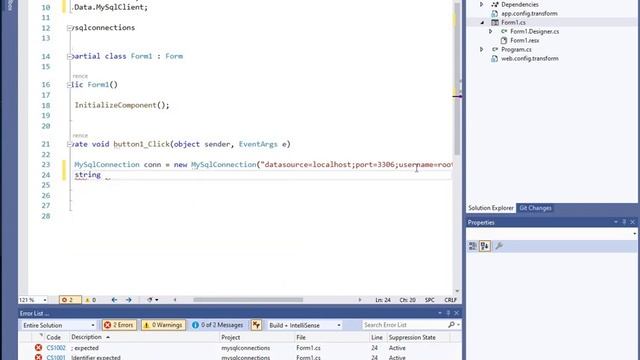The image size is (640, 360).
Task: Collapse the Form1 constructor at line 16
Action: pyautogui.click(x=69, y=85)
